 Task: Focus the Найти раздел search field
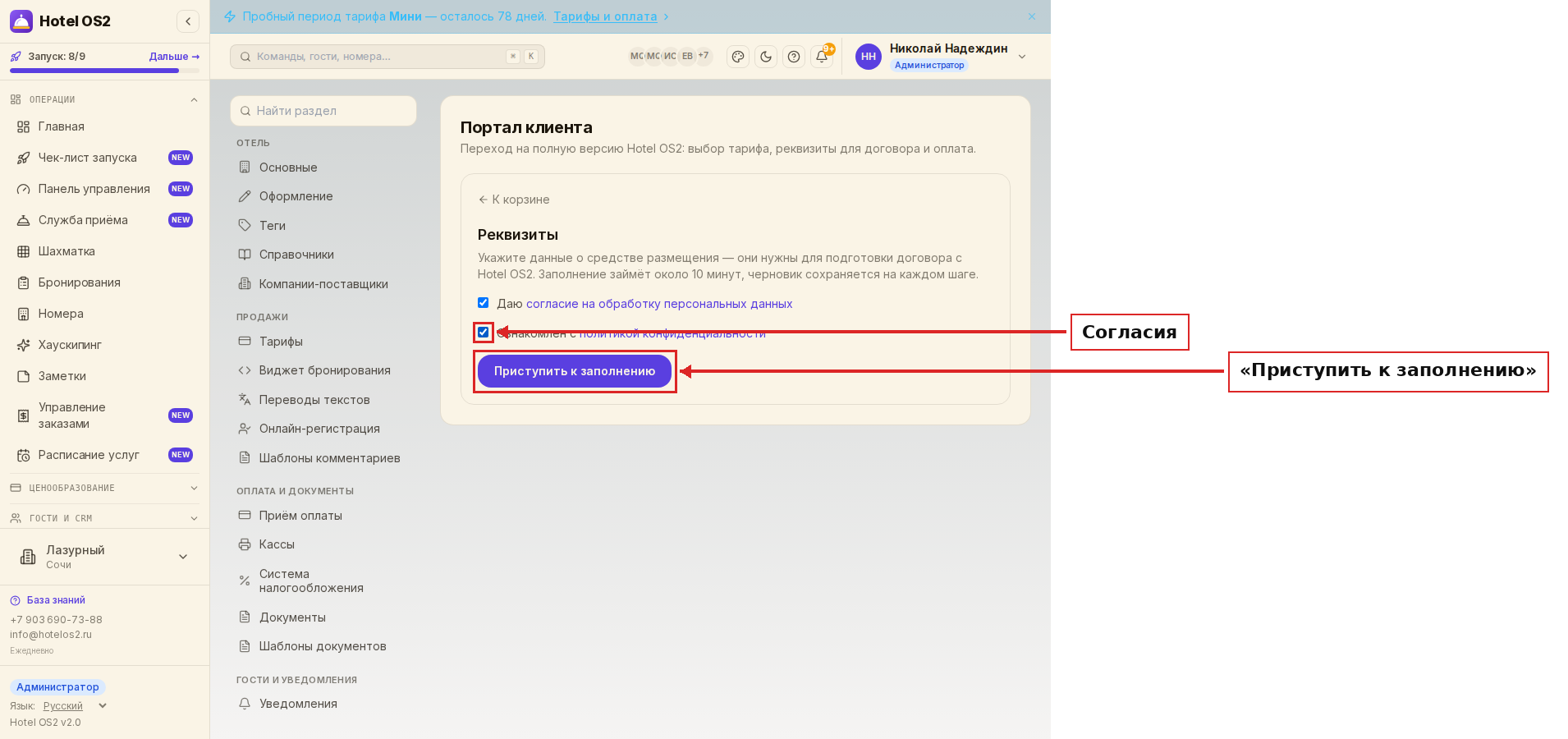click(x=323, y=111)
